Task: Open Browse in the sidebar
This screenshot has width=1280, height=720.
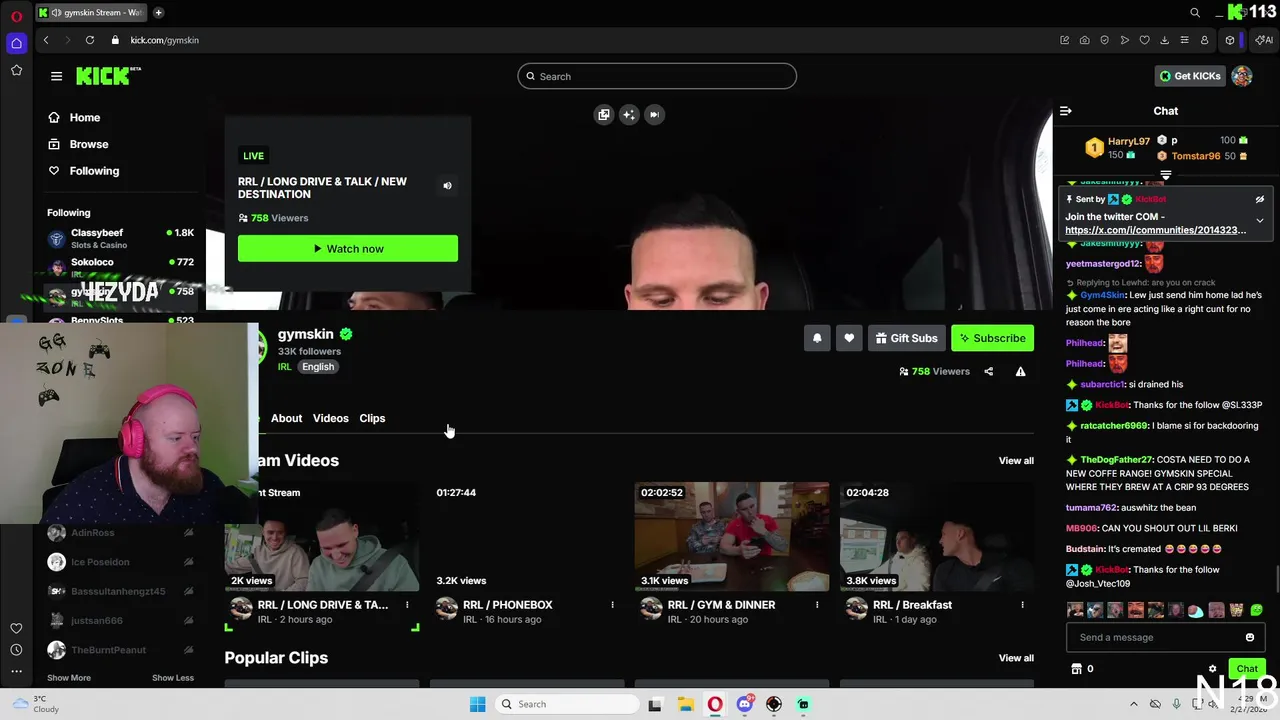Action: coord(88,144)
